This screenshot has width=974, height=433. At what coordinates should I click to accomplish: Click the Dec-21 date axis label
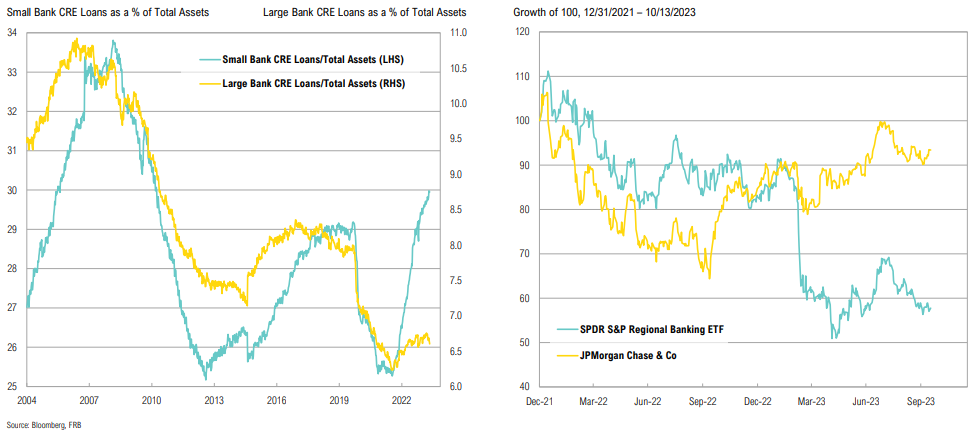coord(541,401)
